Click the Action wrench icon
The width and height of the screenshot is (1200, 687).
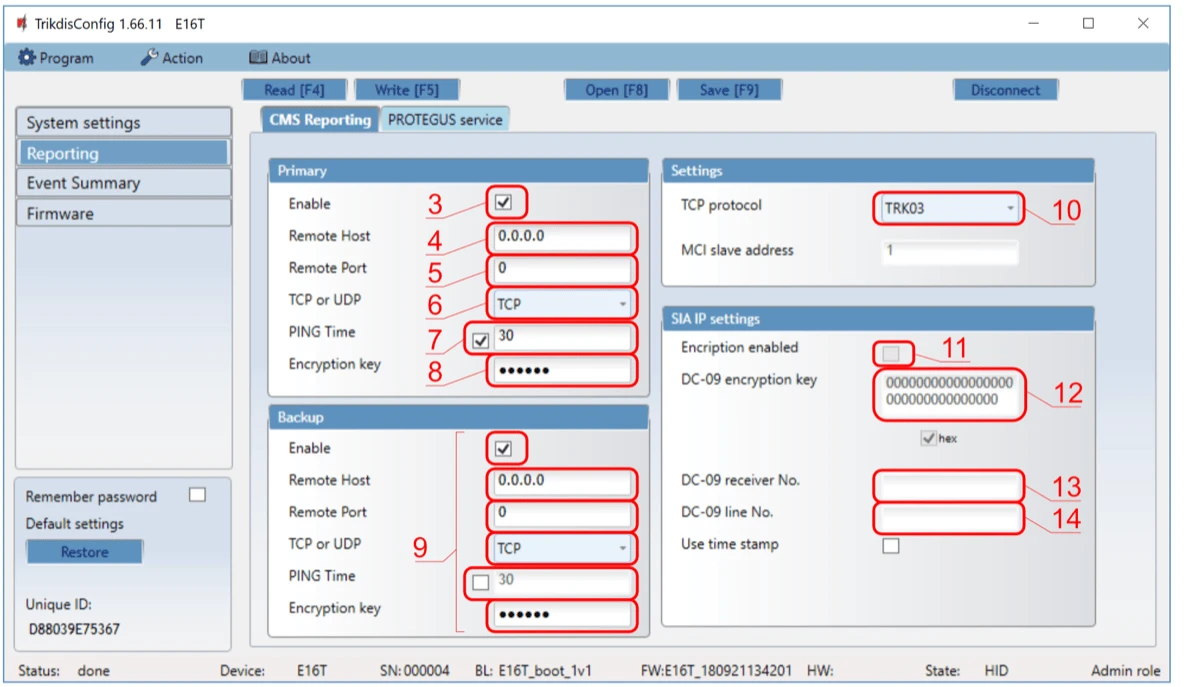170,58
